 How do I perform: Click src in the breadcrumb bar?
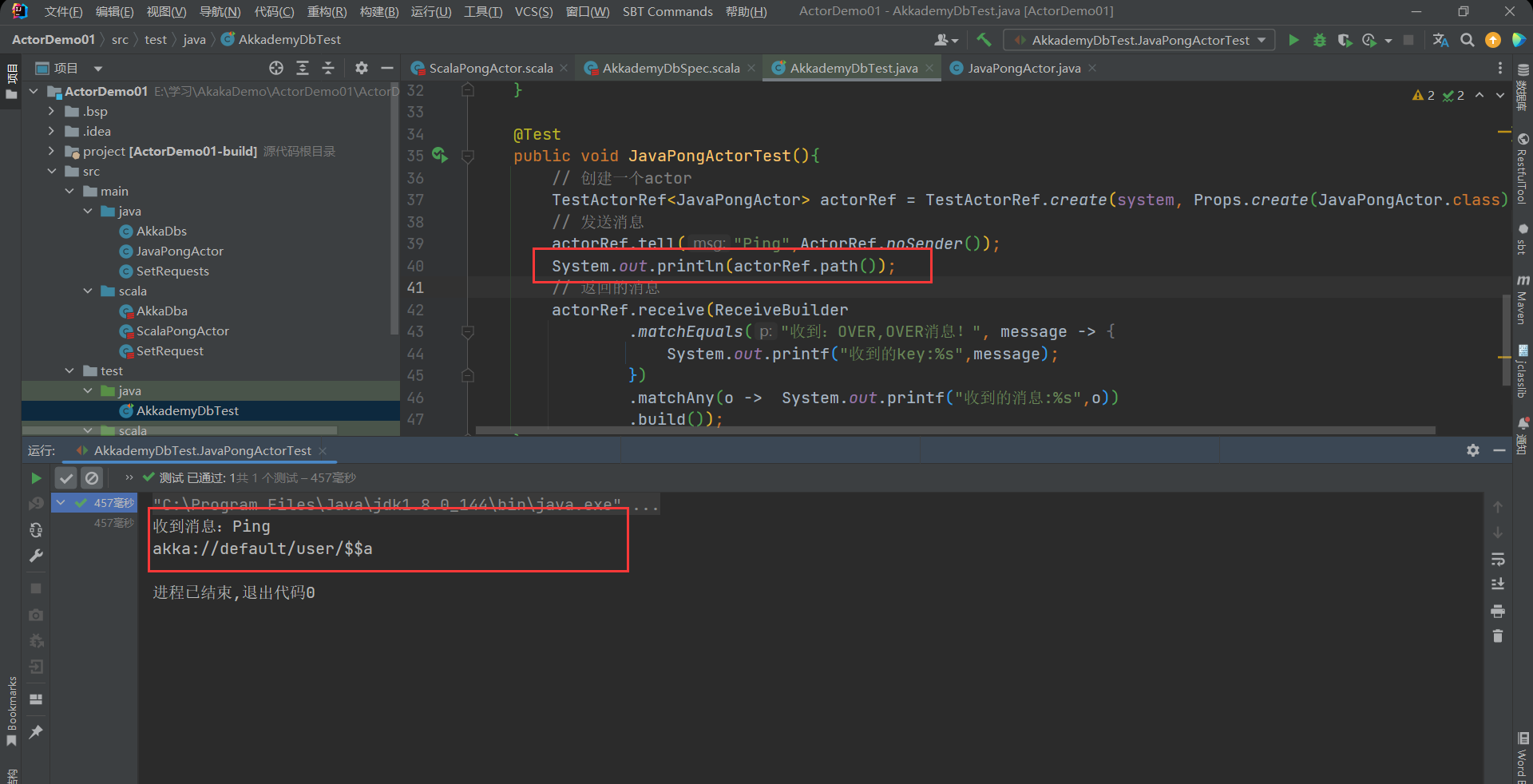tap(120, 39)
